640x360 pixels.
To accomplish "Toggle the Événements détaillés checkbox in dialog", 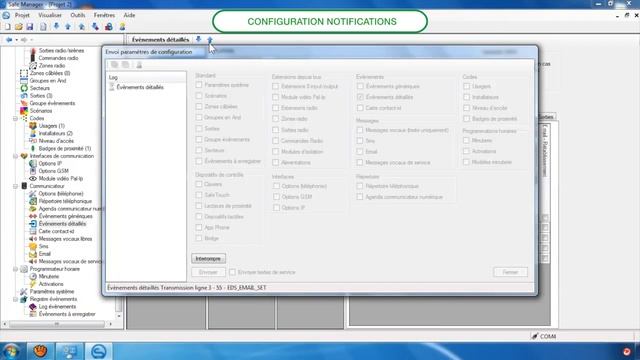I will click(360, 97).
